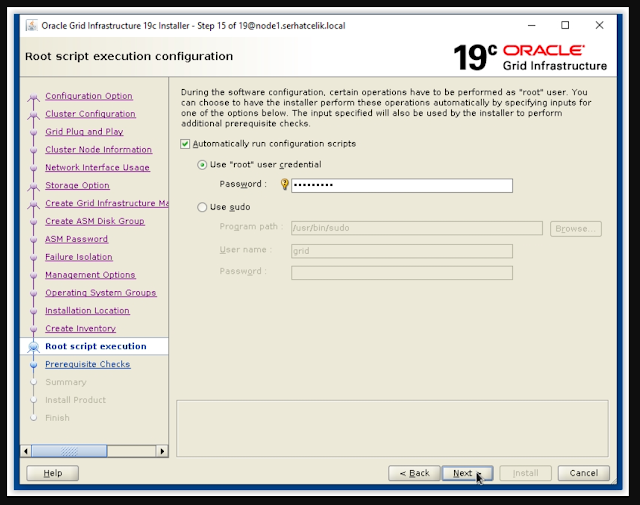The height and width of the screenshot is (505, 640).
Task: Minimize the installer window
Action: (531, 25)
